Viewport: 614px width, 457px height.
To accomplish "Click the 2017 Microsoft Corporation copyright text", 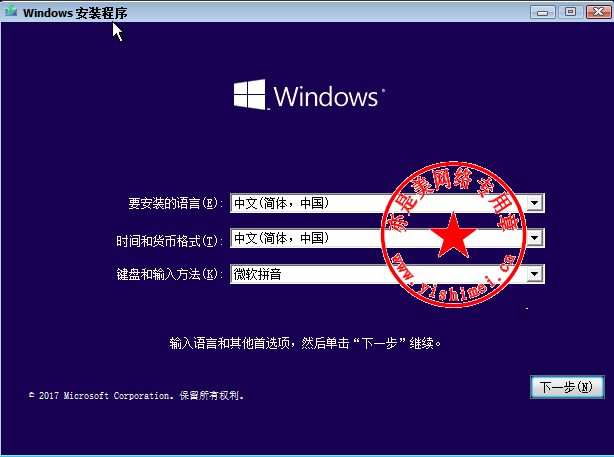I will pyautogui.click(x=136, y=396).
